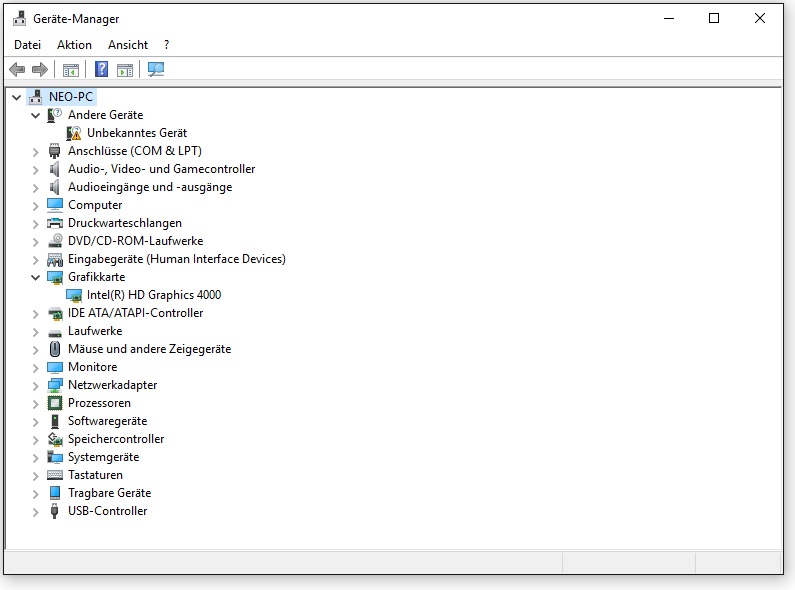
Task: Click the Intel(R) HD Graphics 4000 adapter icon
Action: tap(74, 295)
